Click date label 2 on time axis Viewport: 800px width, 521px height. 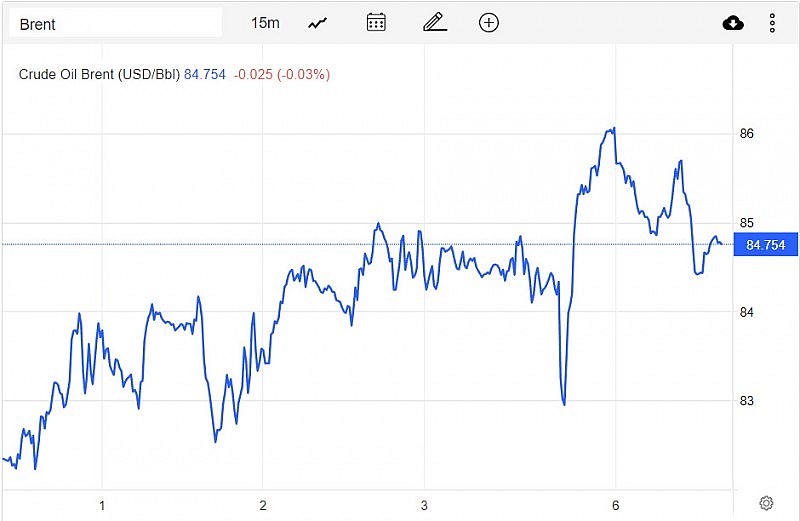tap(262, 505)
